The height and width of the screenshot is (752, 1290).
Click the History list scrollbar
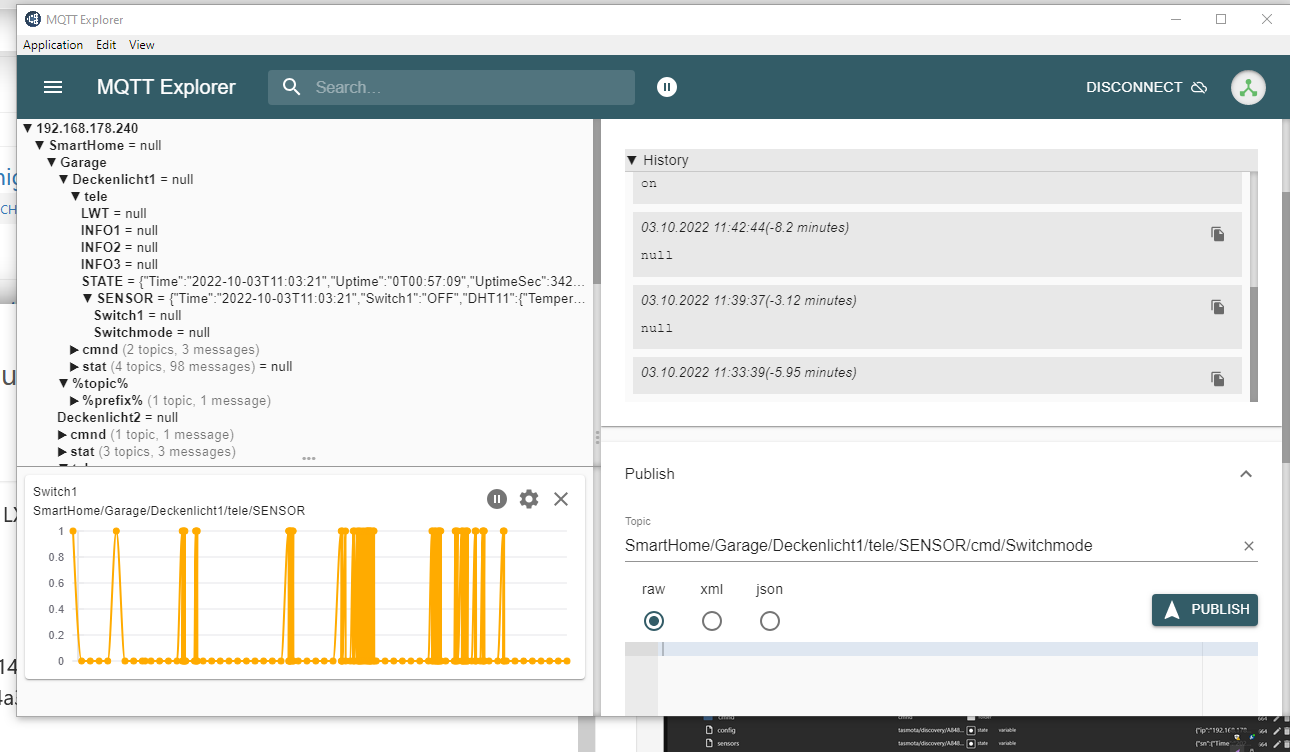pos(1254,343)
